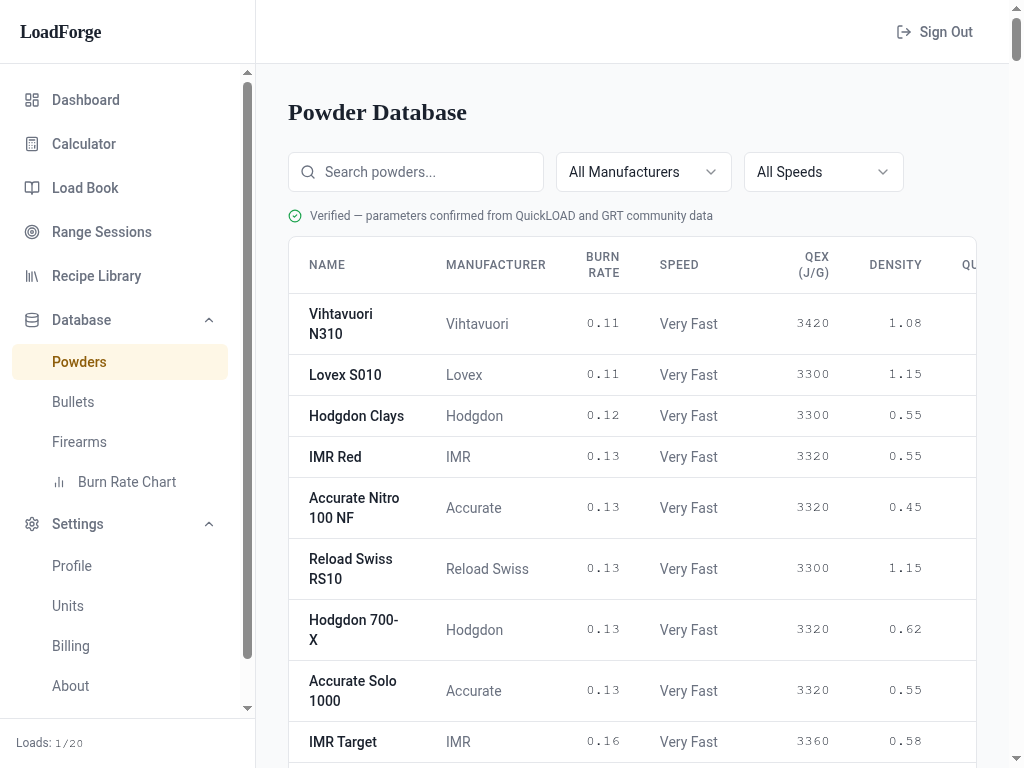Click burn rate 0.12 for Hodgdon Clays
1024x768 pixels.
click(x=603, y=415)
